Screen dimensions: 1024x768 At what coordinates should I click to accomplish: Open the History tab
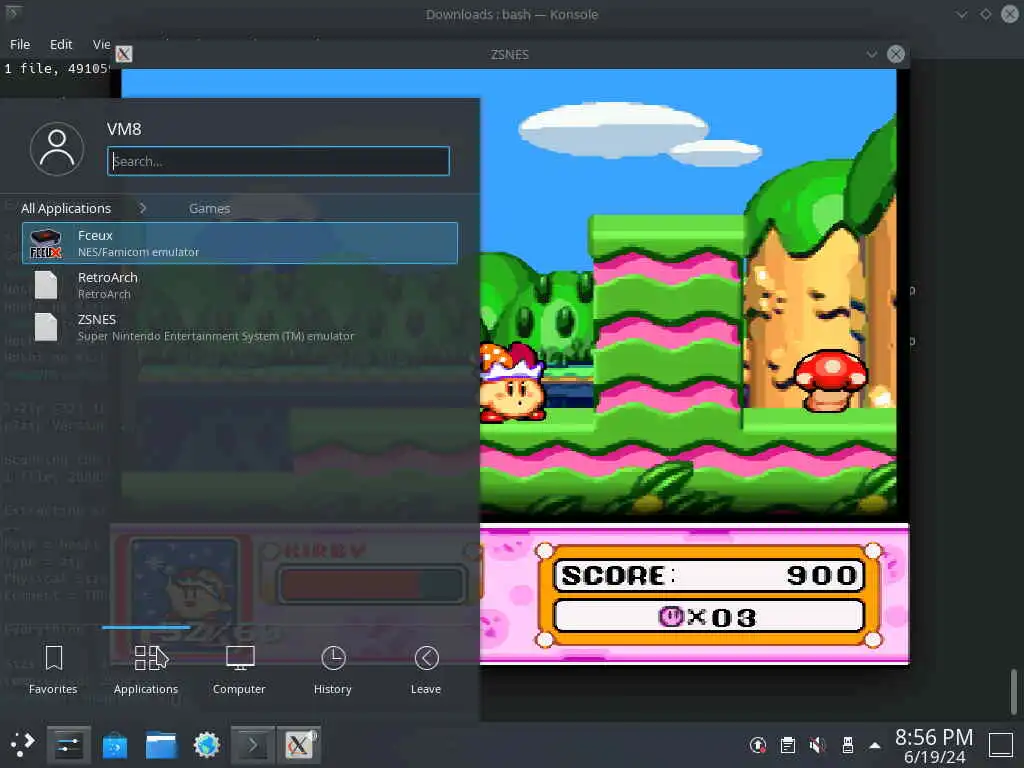[x=332, y=669]
